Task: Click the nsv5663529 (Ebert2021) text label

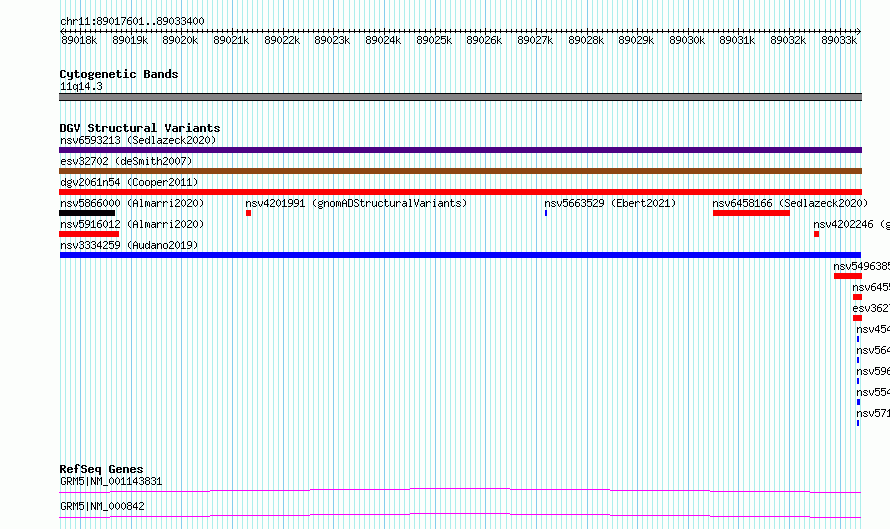Action: (610, 203)
